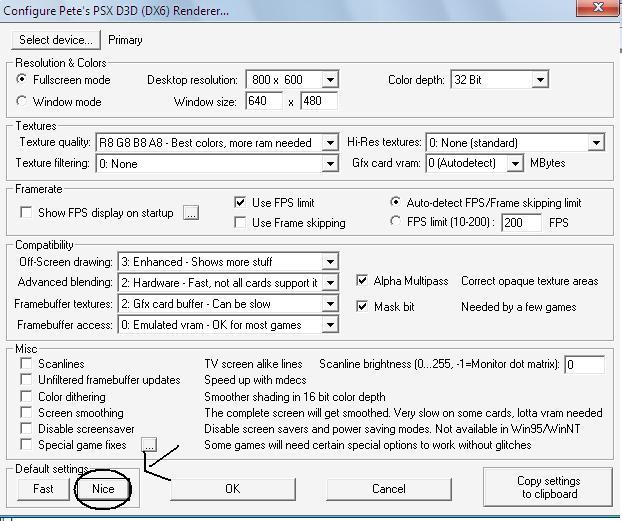Click the Cancel button

point(389,489)
